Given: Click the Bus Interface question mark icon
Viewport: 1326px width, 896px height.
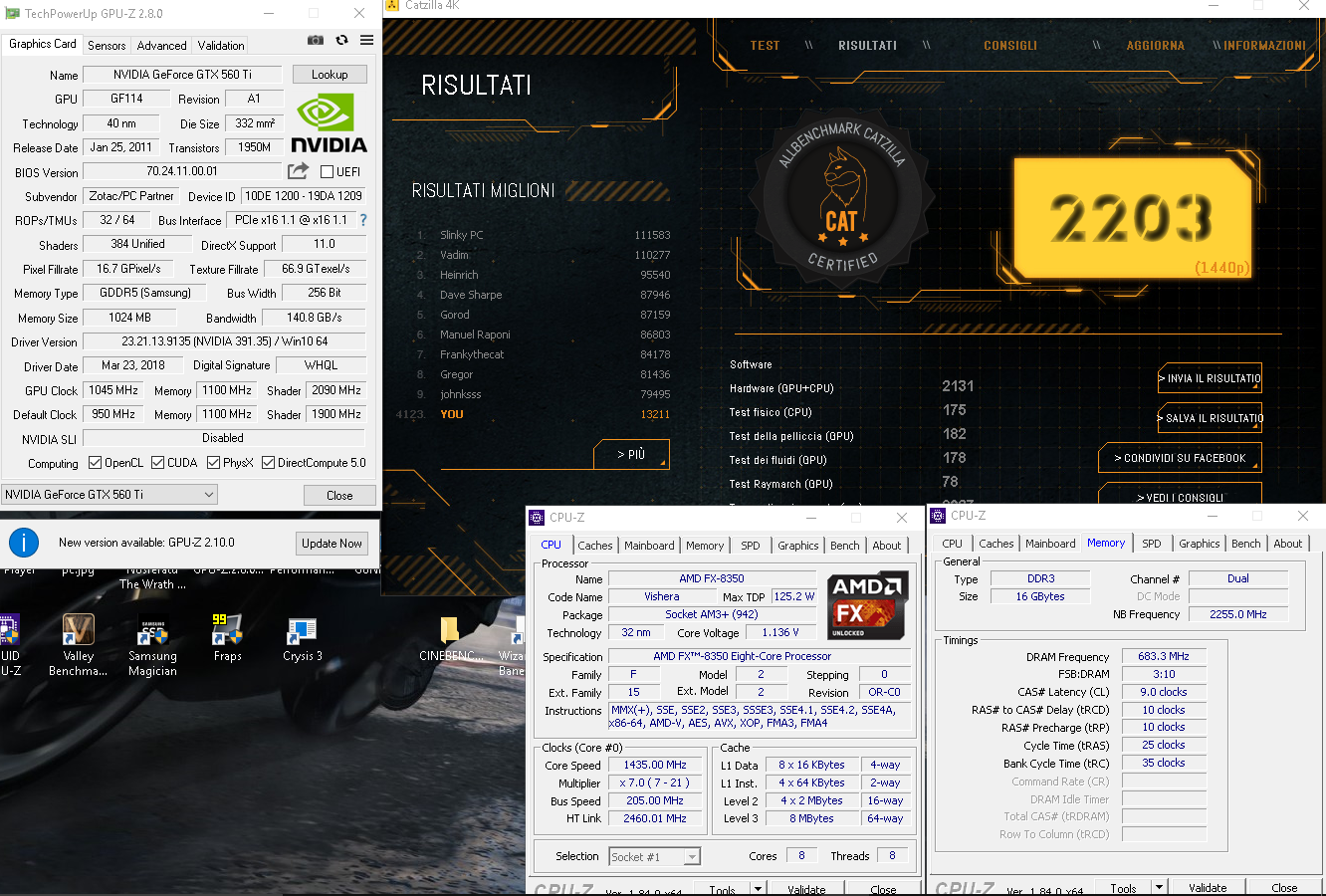Looking at the screenshot, I should tap(363, 220).
